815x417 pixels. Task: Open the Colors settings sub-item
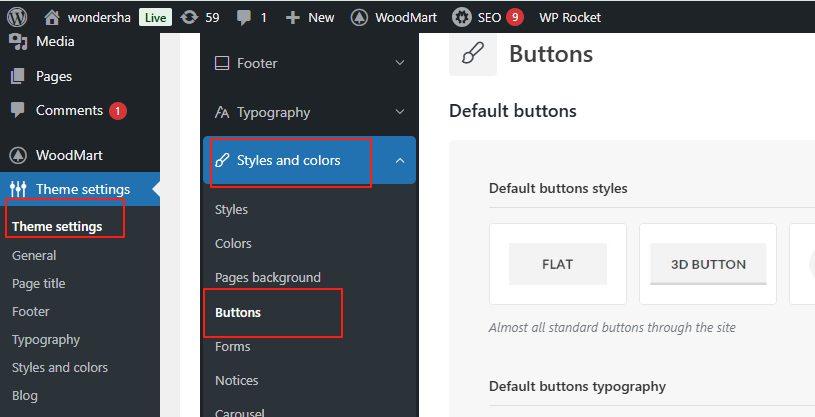point(233,243)
